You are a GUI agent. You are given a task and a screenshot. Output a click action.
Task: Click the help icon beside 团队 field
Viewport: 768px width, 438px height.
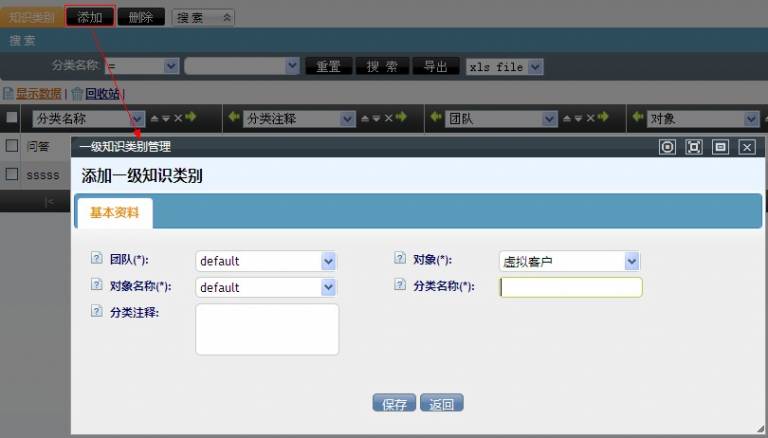(97, 259)
